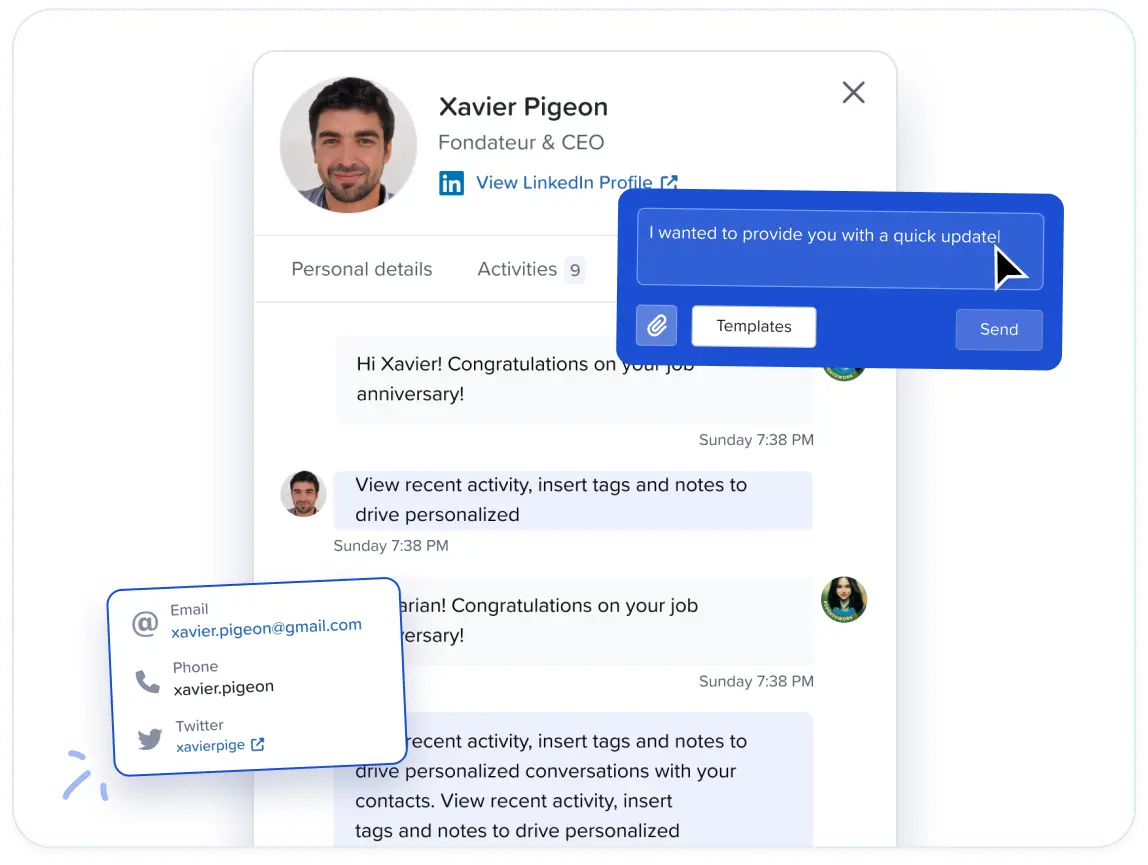Click the Twitter bird icon
Viewport: 1148px width, 865px height.
pyautogui.click(x=150, y=738)
